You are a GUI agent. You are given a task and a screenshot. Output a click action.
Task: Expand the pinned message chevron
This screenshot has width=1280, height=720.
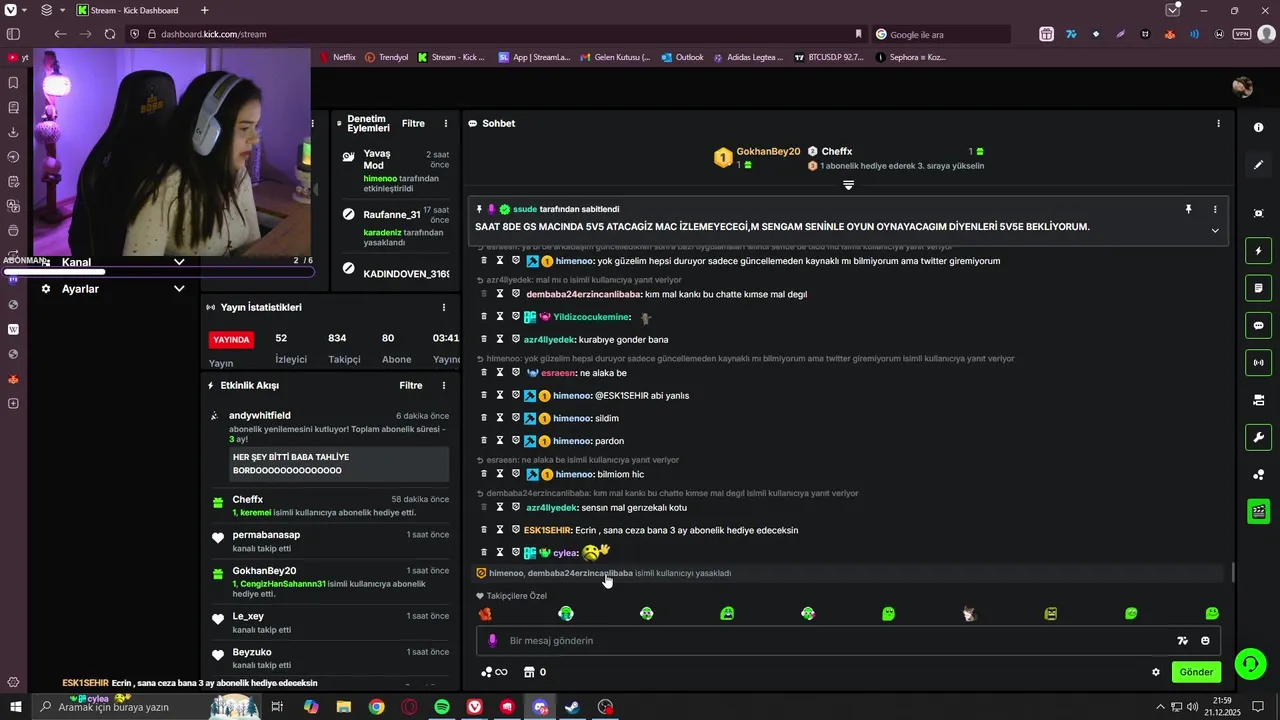(1215, 230)
